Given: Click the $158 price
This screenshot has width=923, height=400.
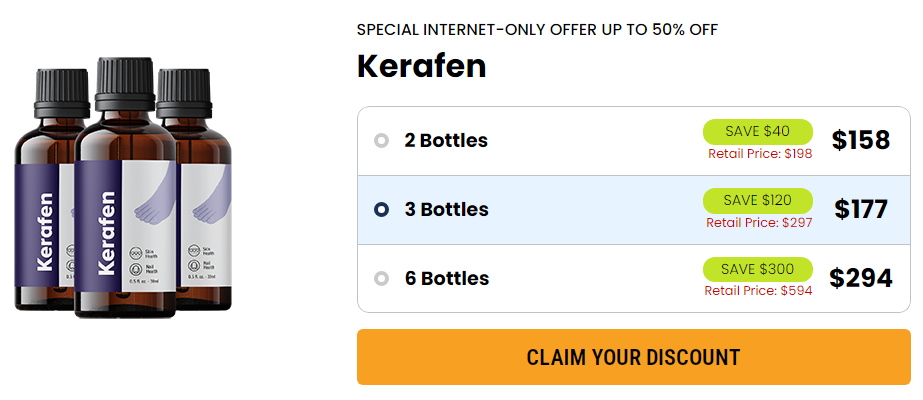Looking at the screenshot, I should [x=861, y=141].
